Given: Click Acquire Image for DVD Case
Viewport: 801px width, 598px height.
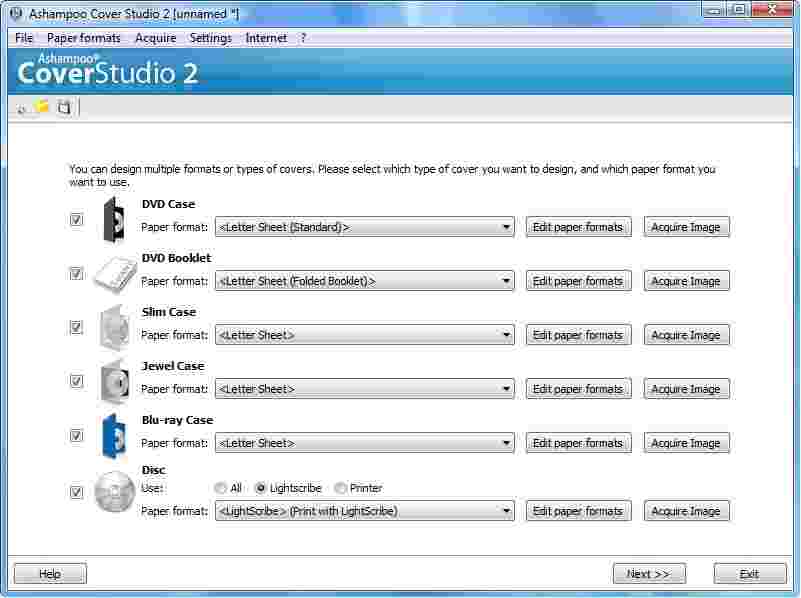Looking at the screenshot, I should 686,227.
